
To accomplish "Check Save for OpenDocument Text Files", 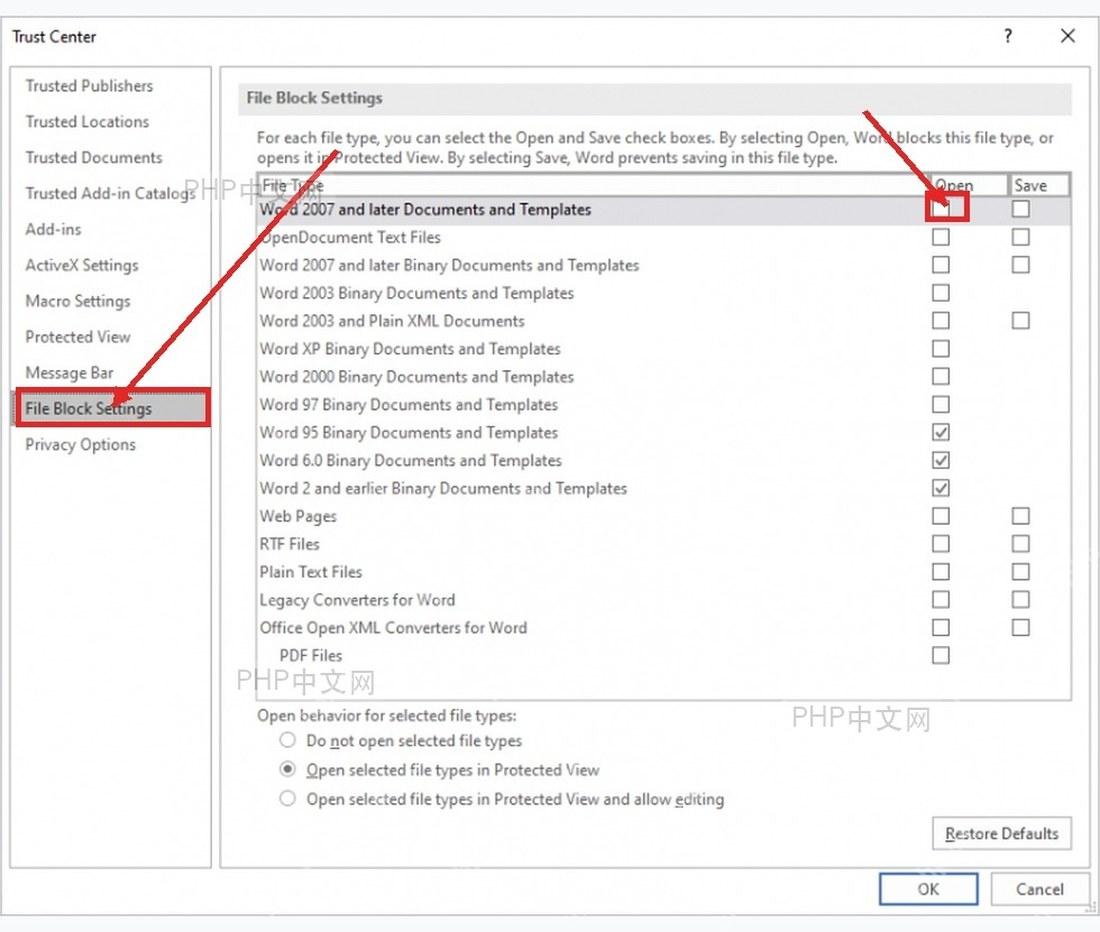I will pos(1021,237).
